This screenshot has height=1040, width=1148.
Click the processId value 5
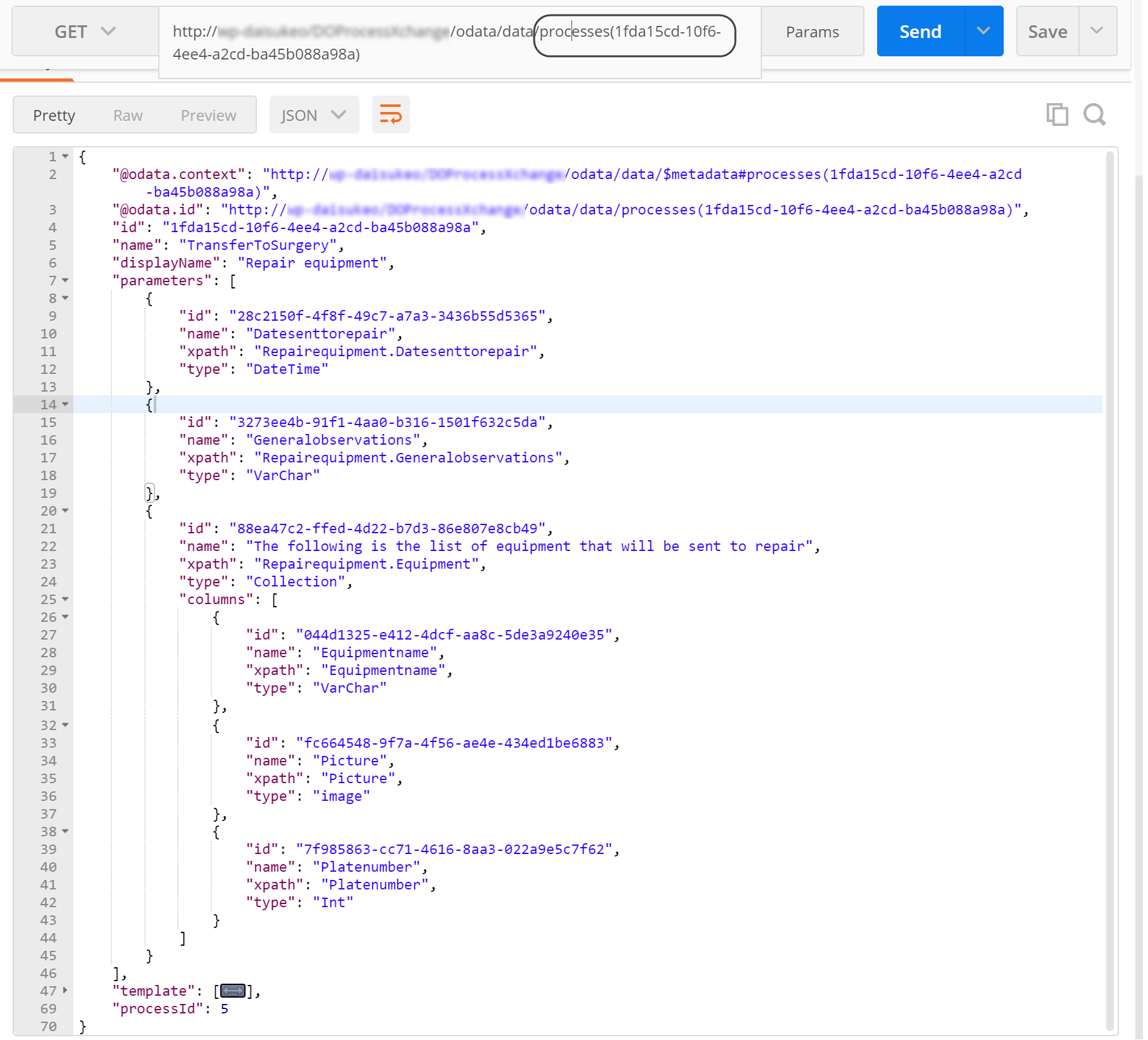[x=225, y=1009]
